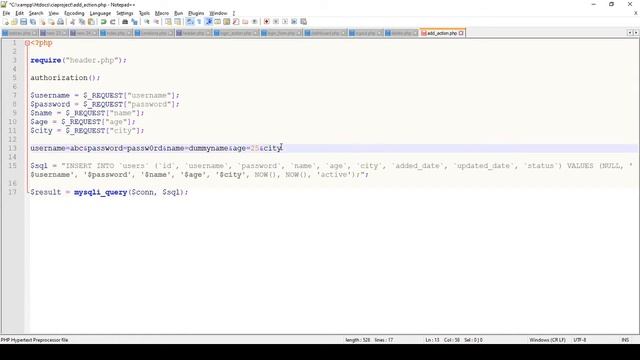Open the Run menu
The height and width of the screenshot is (360, 640).
pyautogui.click(x=178, y=13)
